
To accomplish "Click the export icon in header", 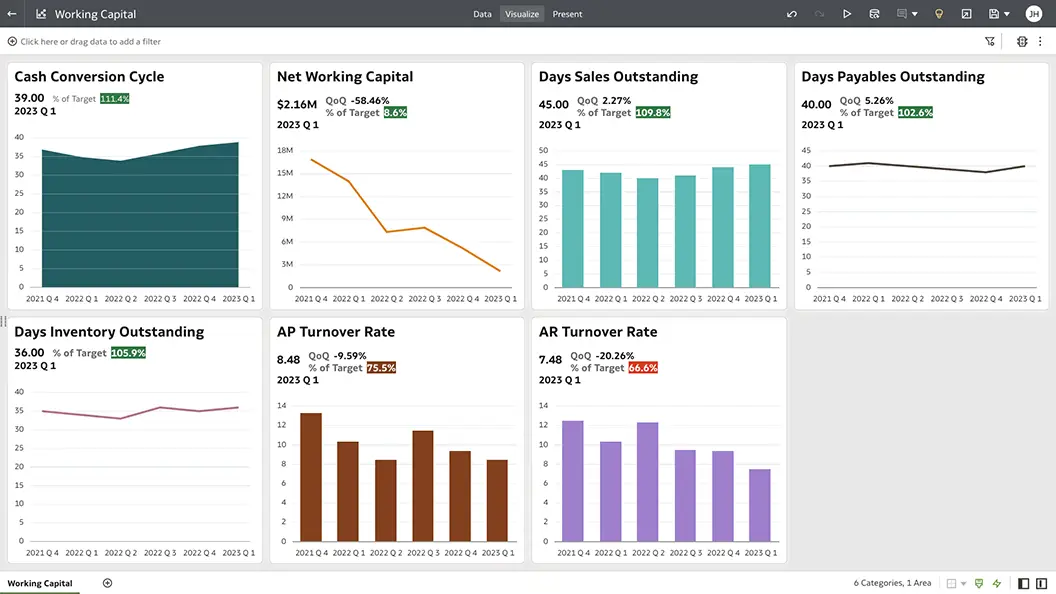I will 966,14.
